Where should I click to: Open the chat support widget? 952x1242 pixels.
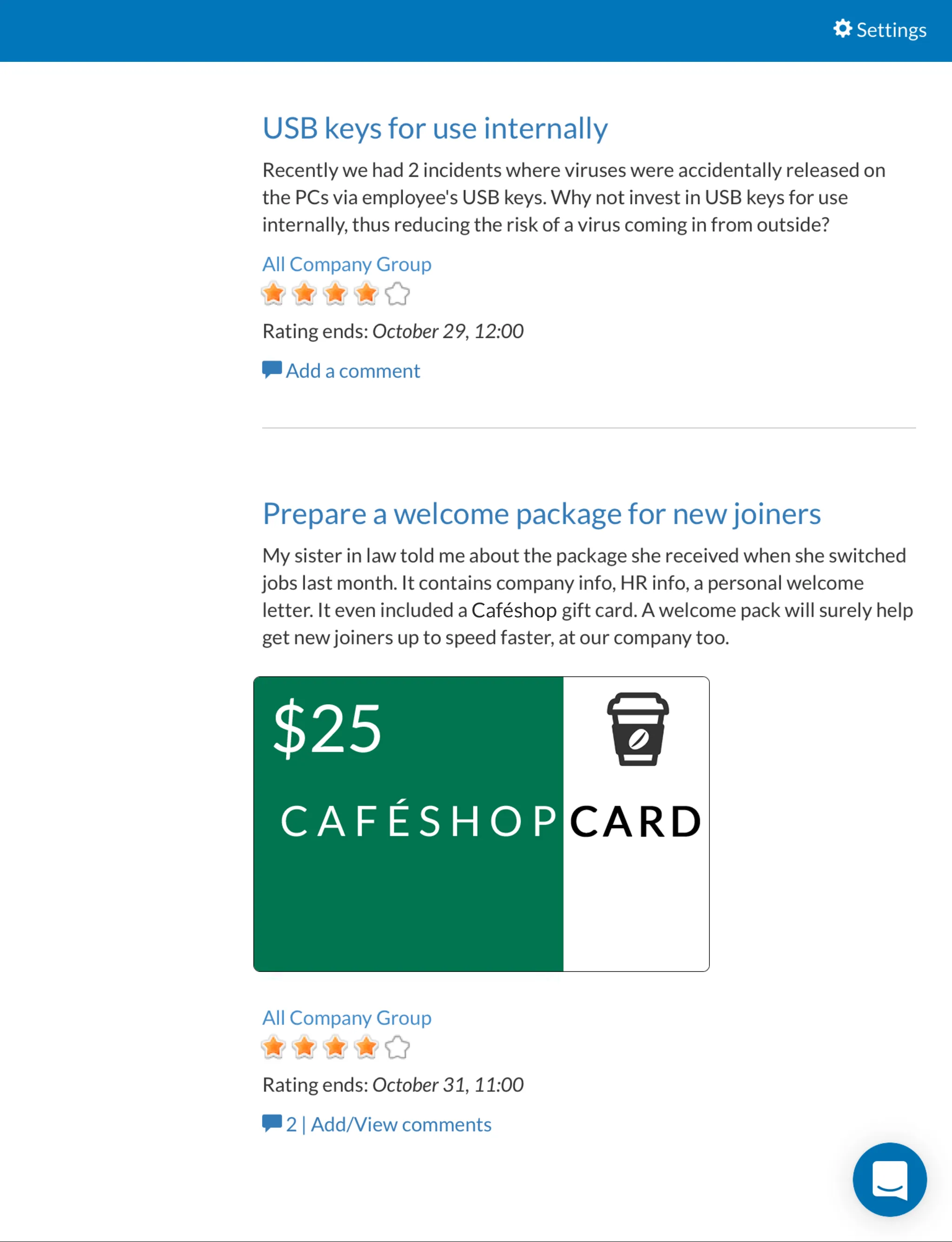pos(889,1178)
